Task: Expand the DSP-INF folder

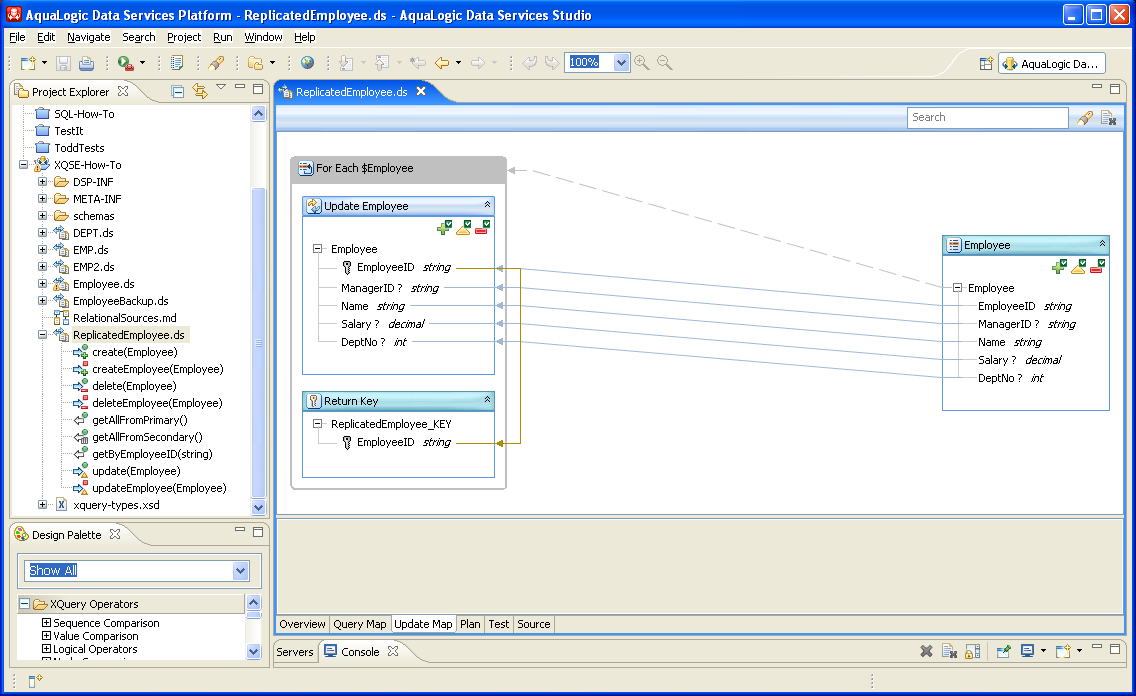Action: (x=43, y=182)
